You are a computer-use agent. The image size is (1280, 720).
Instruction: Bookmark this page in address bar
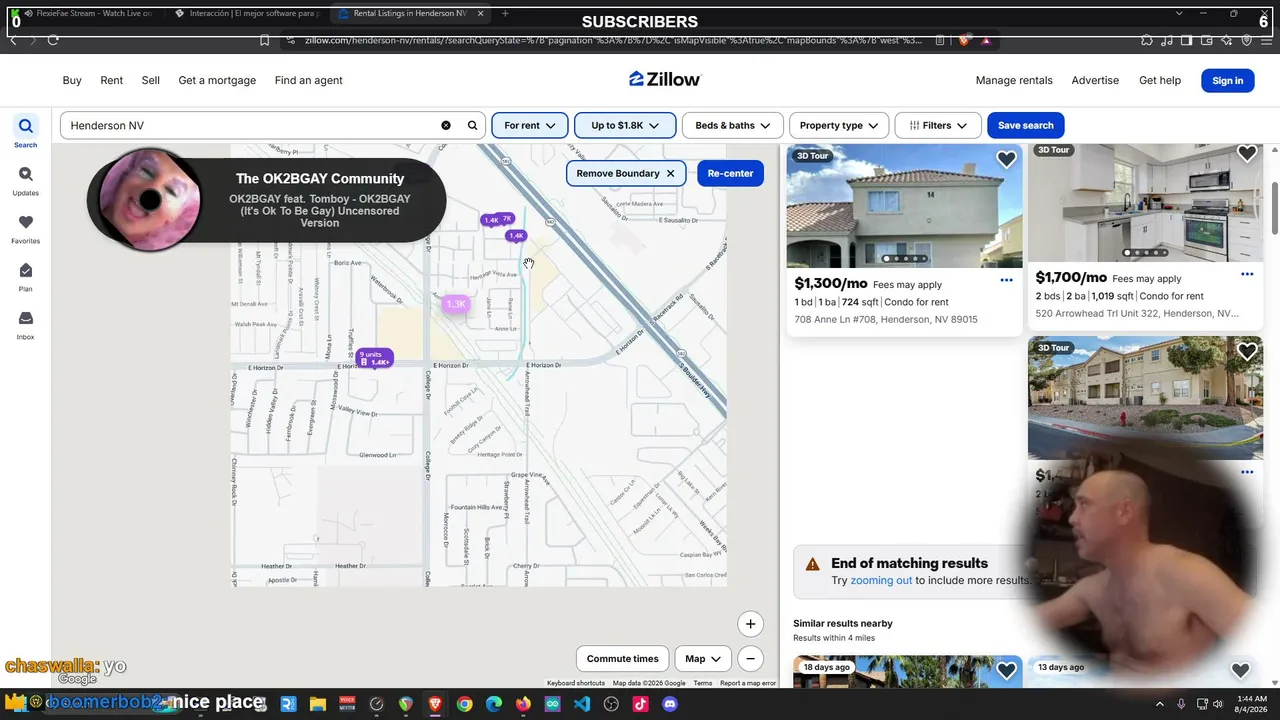264,40
